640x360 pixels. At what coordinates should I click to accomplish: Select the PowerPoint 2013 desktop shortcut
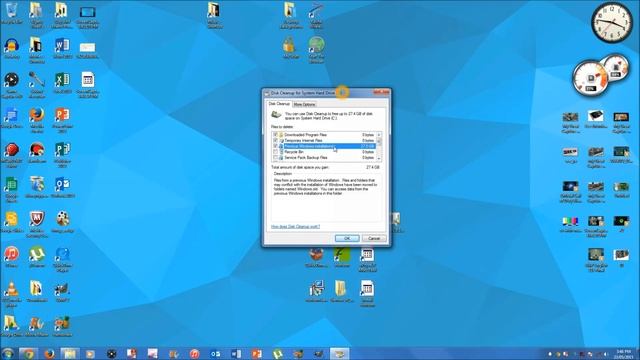(62, 120)
